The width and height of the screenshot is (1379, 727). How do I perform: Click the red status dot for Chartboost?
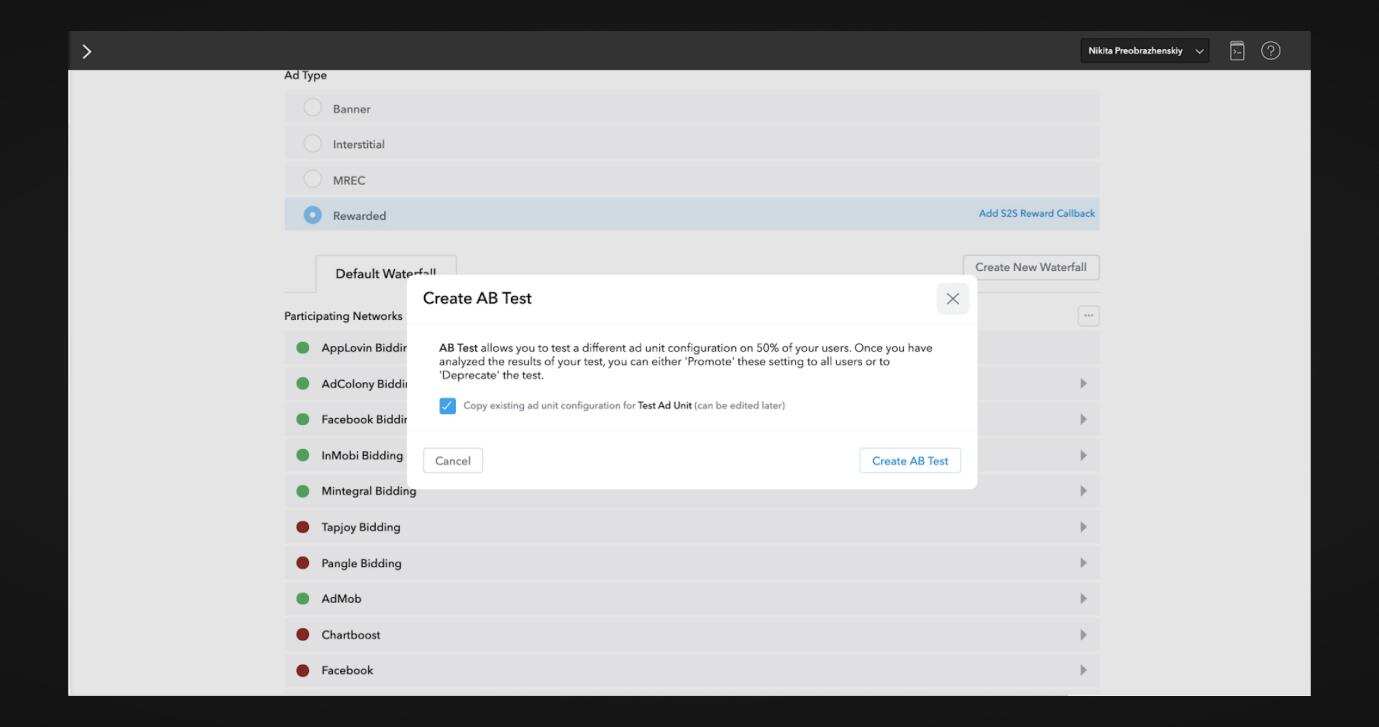coord(303,635)
